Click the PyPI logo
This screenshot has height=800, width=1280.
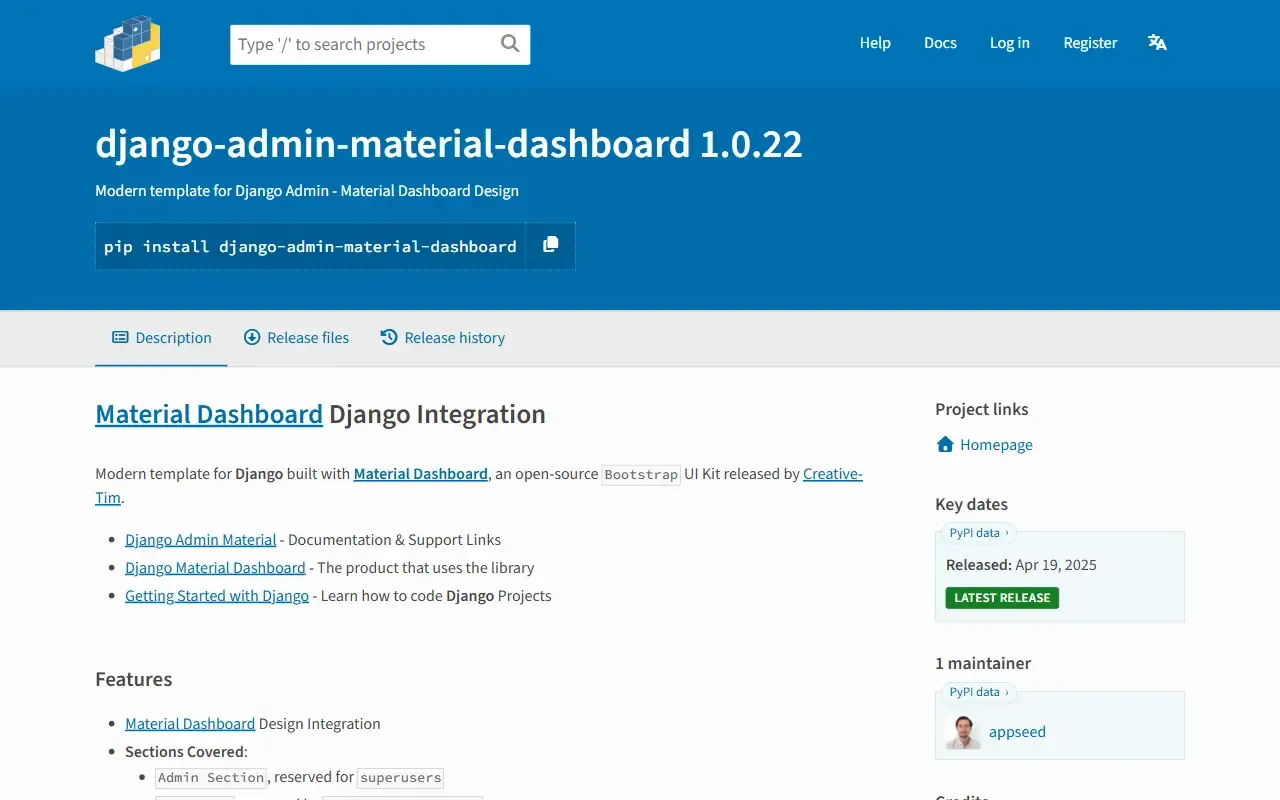128,43
